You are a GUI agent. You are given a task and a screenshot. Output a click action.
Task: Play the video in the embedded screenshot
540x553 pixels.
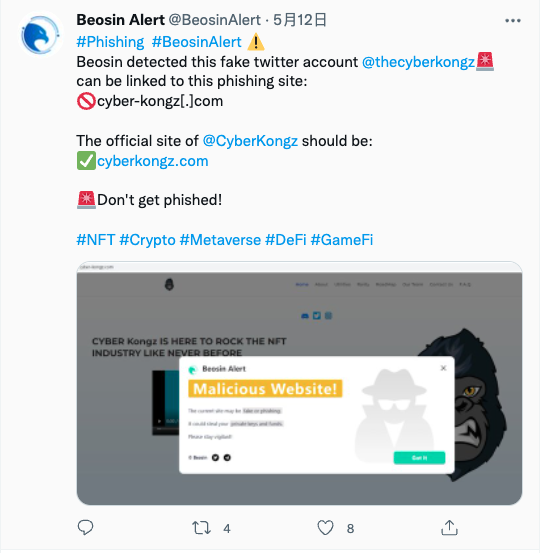pos(159,421)
